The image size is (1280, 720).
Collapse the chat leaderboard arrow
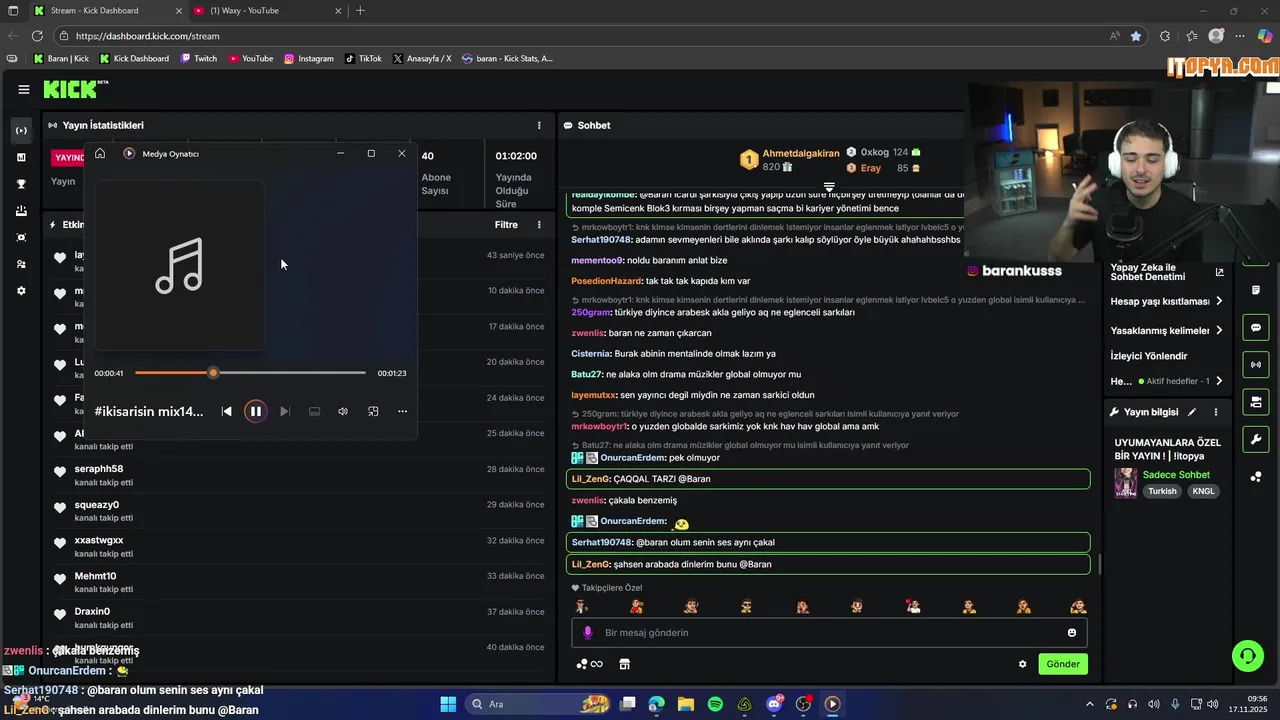829,187
